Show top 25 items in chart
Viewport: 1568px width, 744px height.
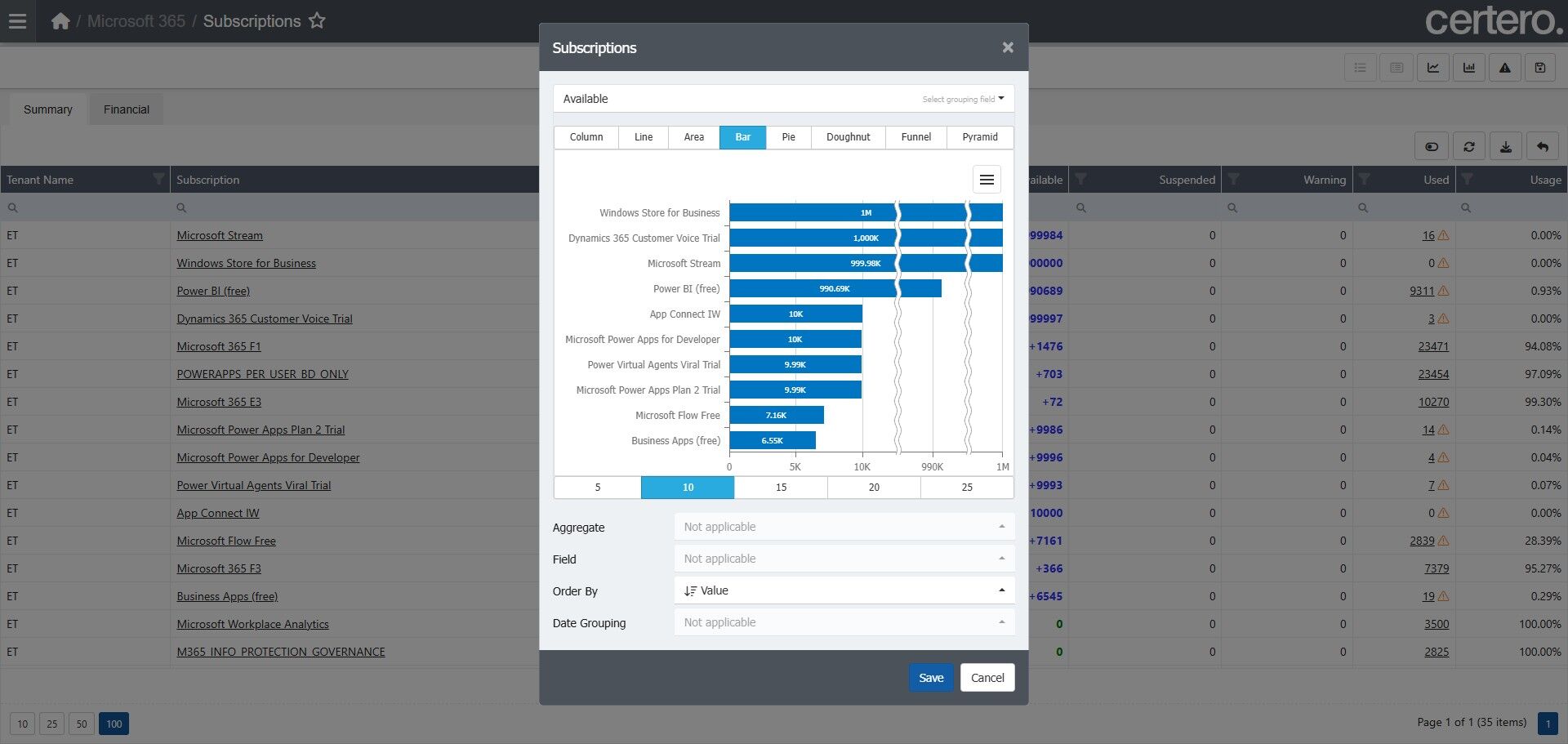967,488
